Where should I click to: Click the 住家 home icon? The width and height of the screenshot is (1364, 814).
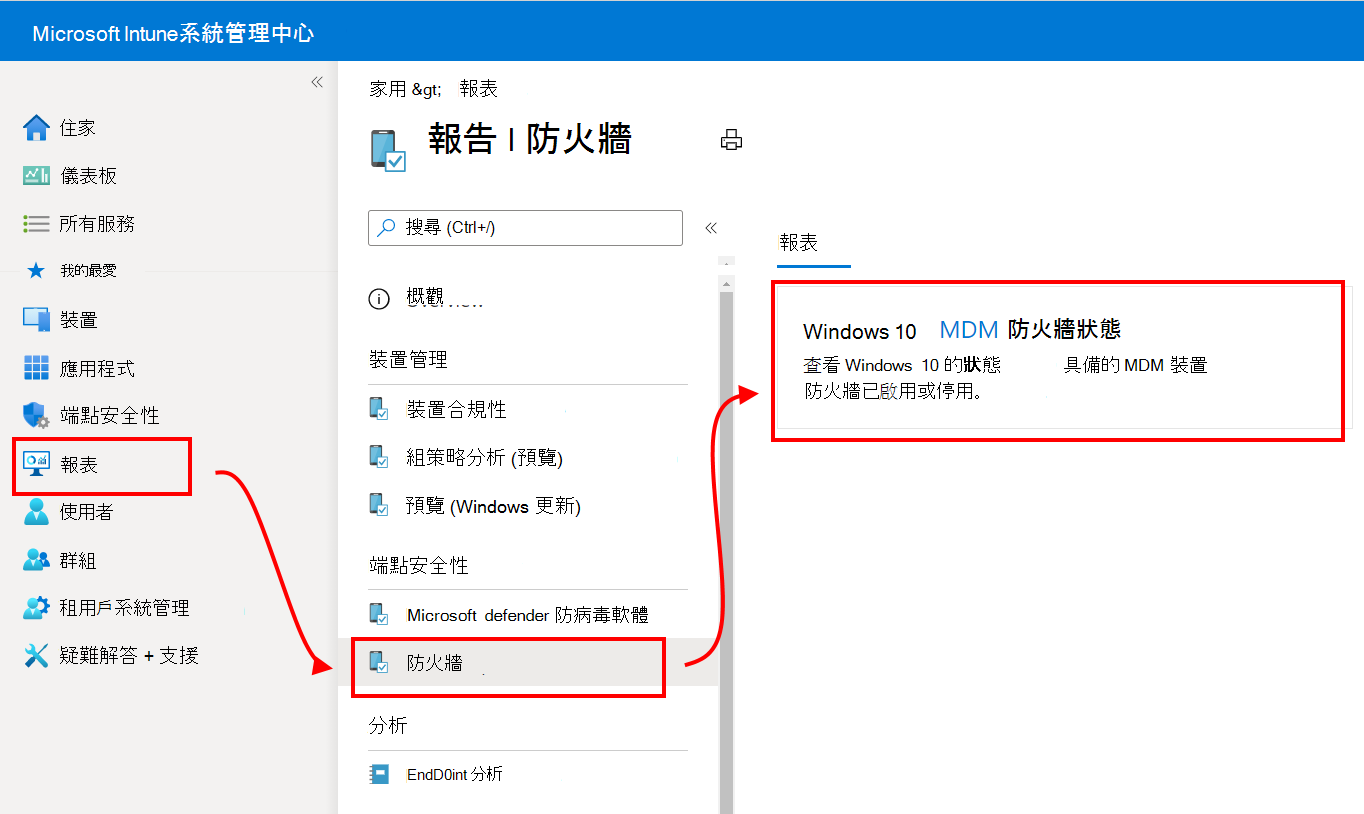(36, 128)
